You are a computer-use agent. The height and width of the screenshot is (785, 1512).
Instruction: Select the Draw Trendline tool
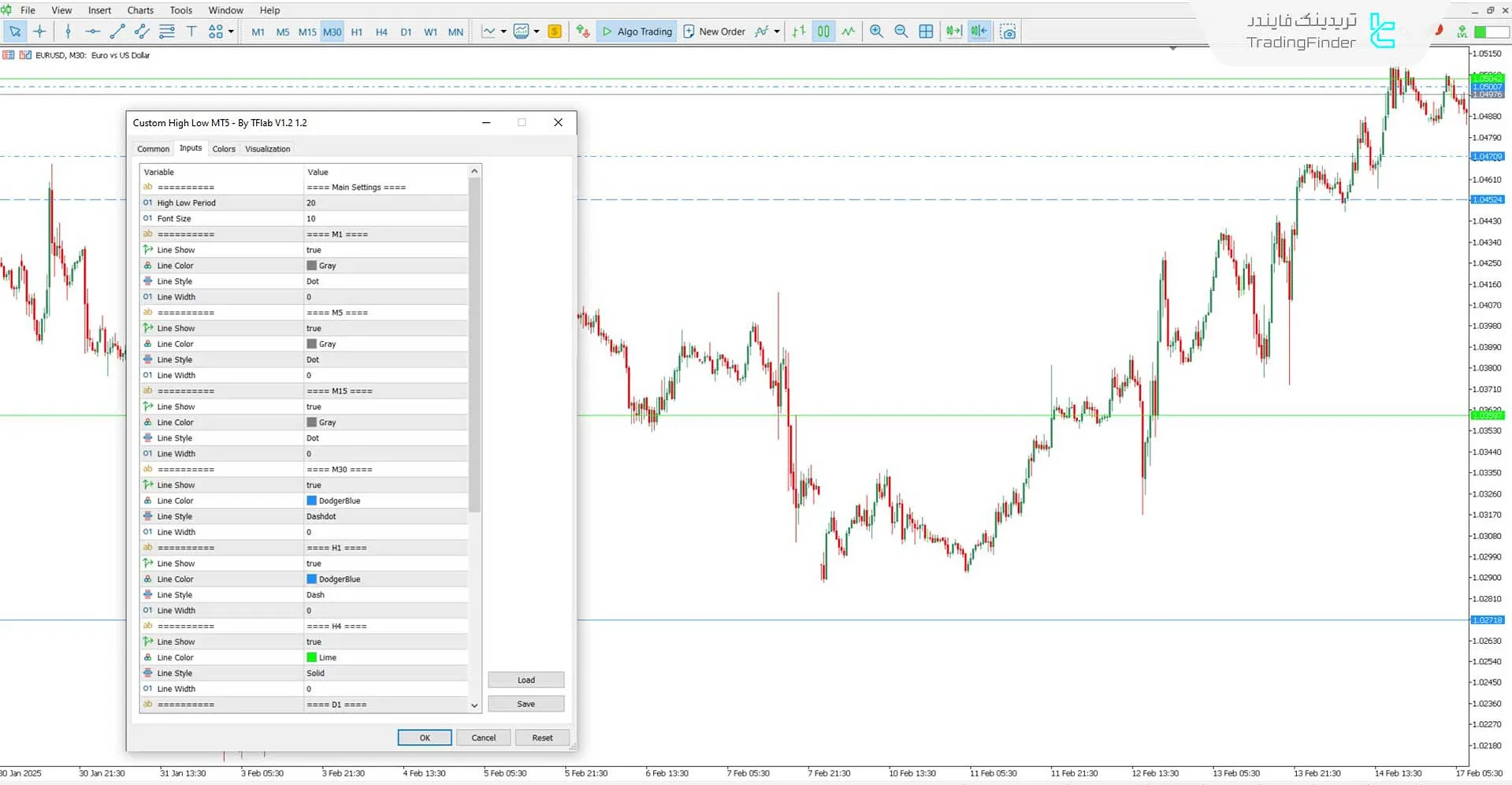[x=118, y=32]
